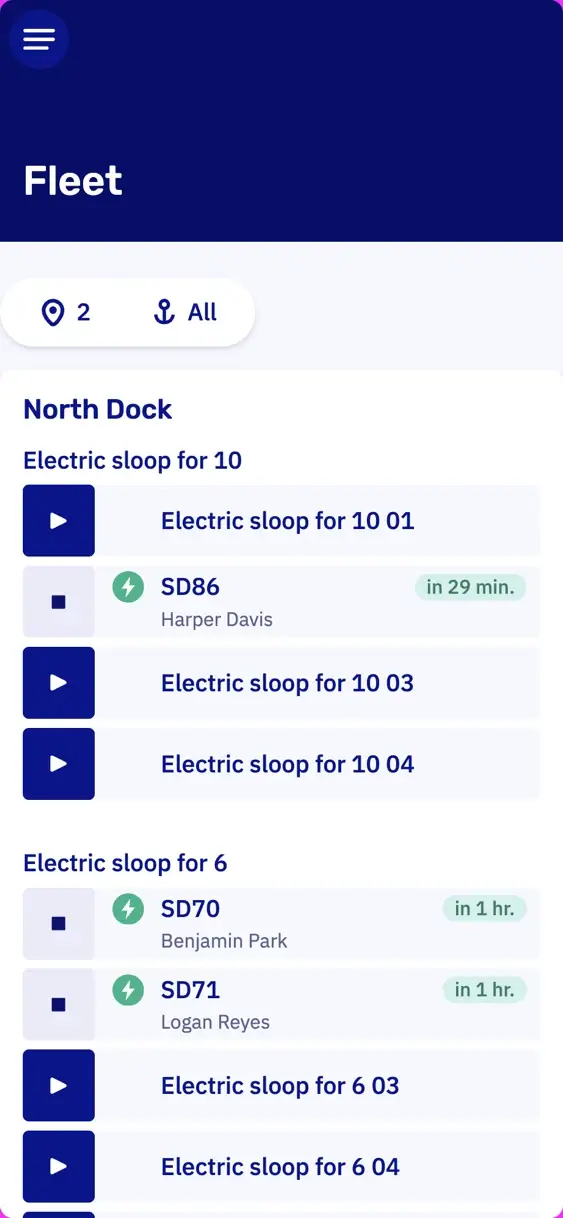563x1218 pixels.
Task: Open the hamburger menu
Action: [39, 39]
